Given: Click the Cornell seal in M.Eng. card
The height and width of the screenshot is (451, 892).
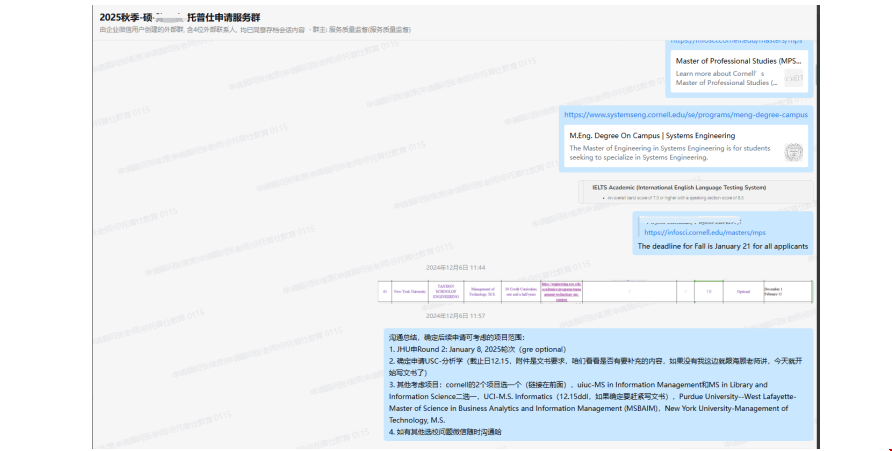Looking at the screenshot, I should click(x=794, y=152).
